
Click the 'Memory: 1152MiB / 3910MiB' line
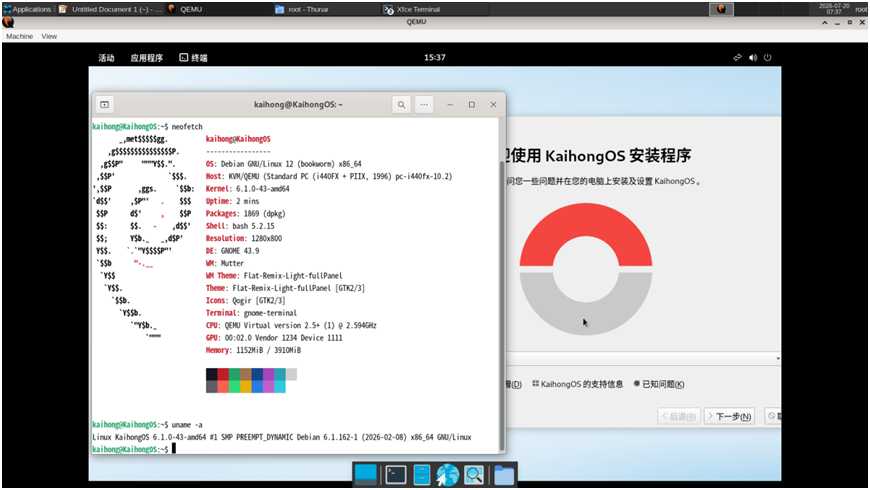pos(254,350)
